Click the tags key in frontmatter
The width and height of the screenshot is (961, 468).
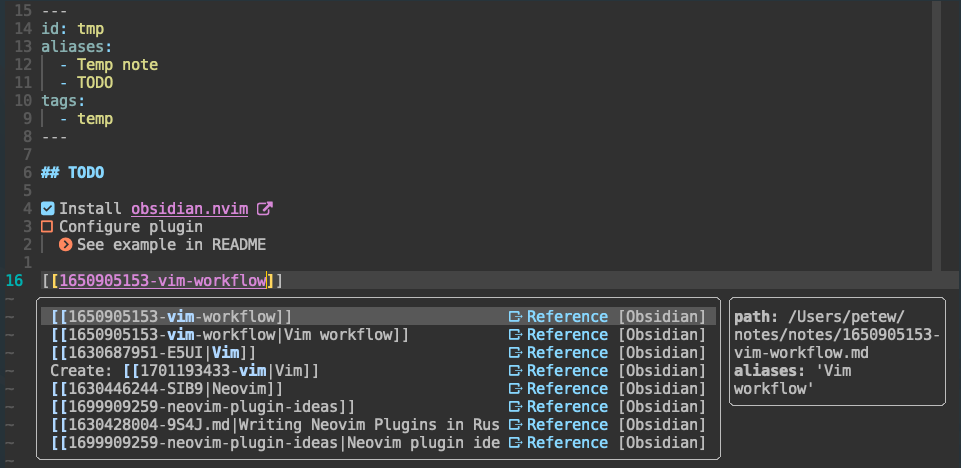[x=61, y=101]
